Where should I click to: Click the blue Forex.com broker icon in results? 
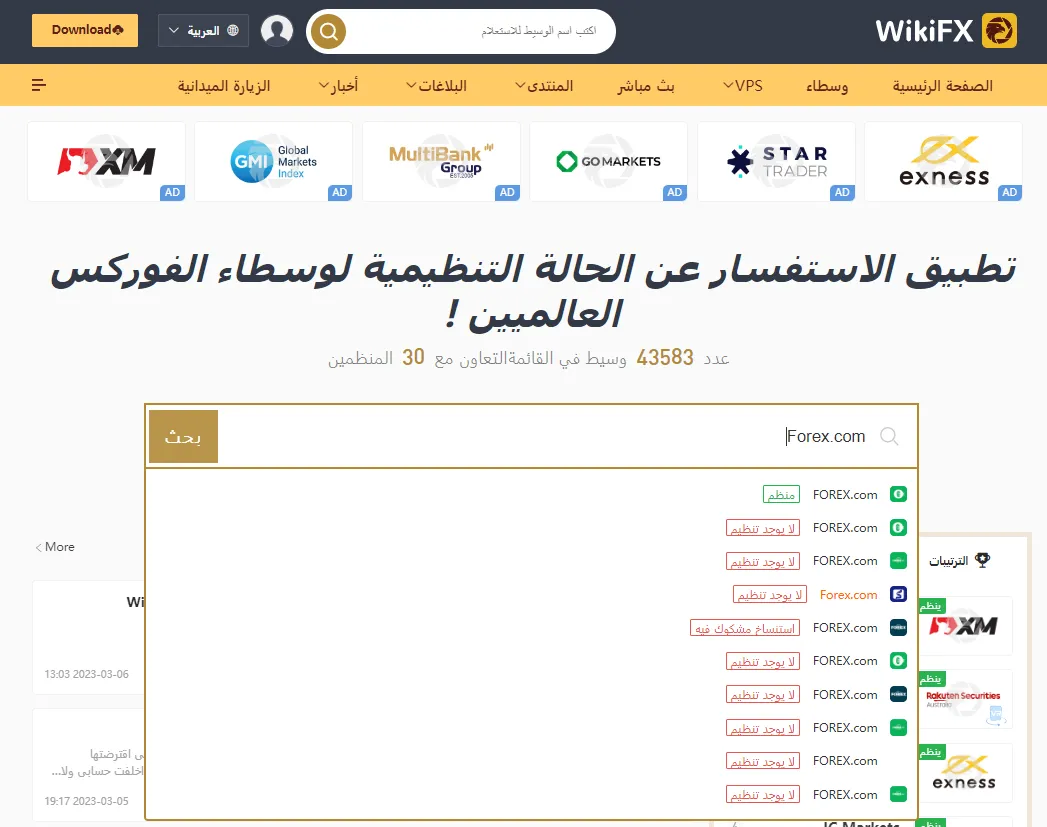click(898, 594)
